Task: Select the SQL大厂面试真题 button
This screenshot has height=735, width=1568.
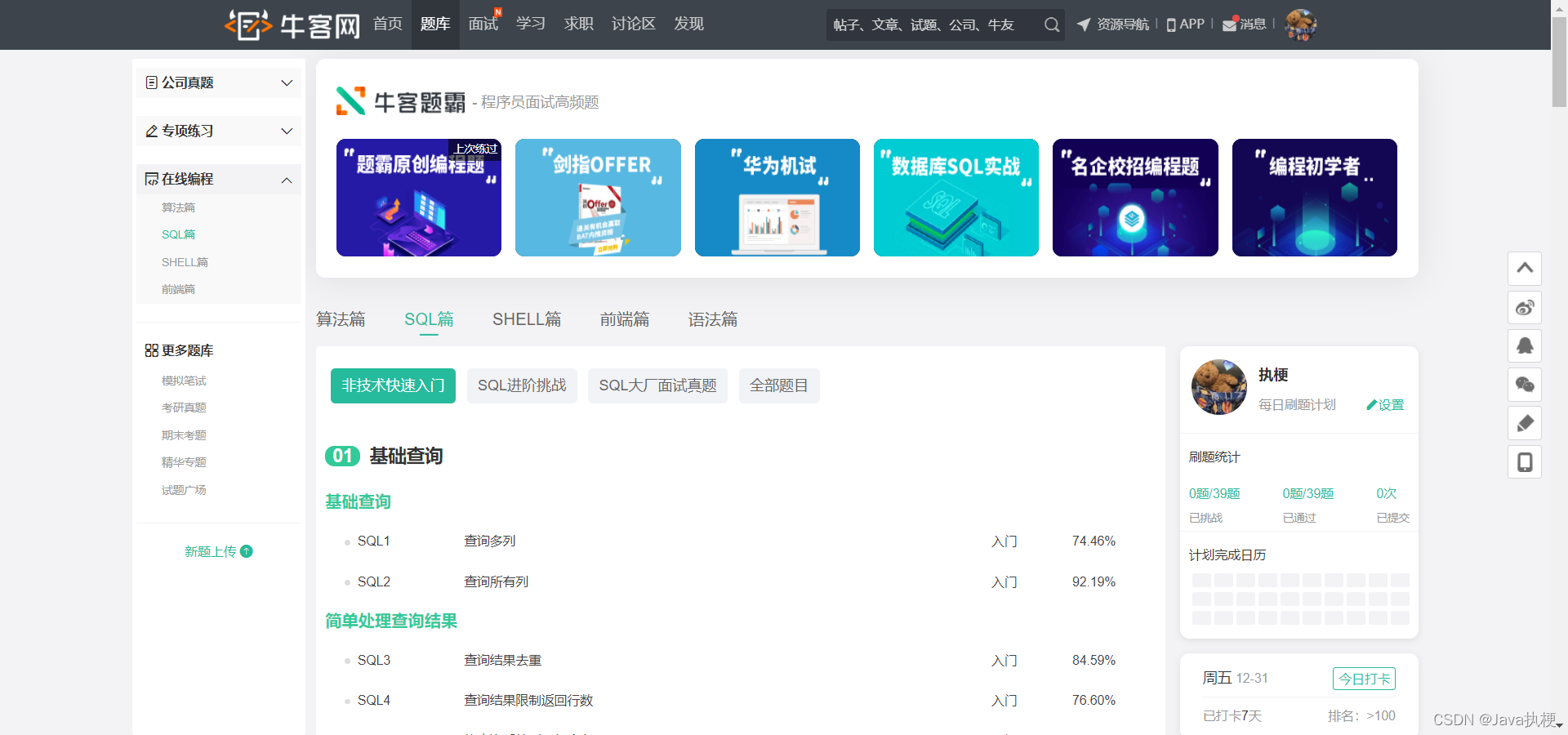Action: click(657, 385)
